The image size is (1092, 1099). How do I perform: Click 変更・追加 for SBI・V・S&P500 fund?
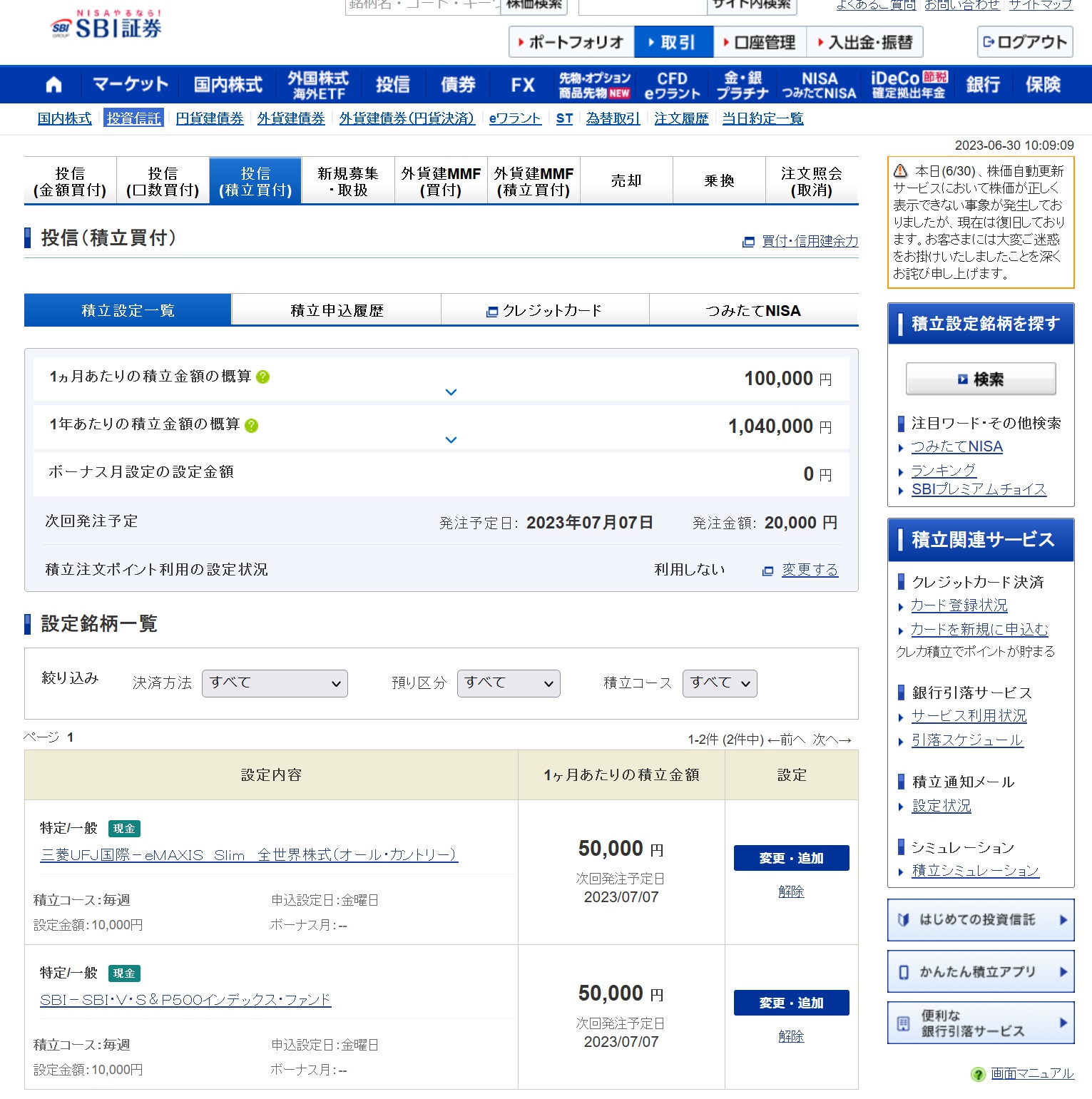tap(791, 1003)
